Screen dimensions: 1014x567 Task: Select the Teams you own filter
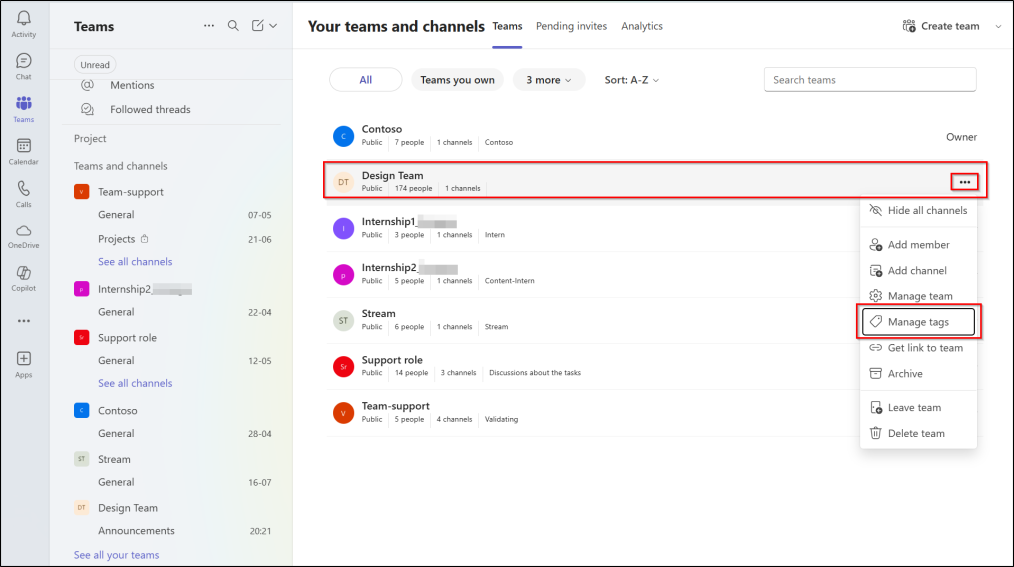[457, 80]
